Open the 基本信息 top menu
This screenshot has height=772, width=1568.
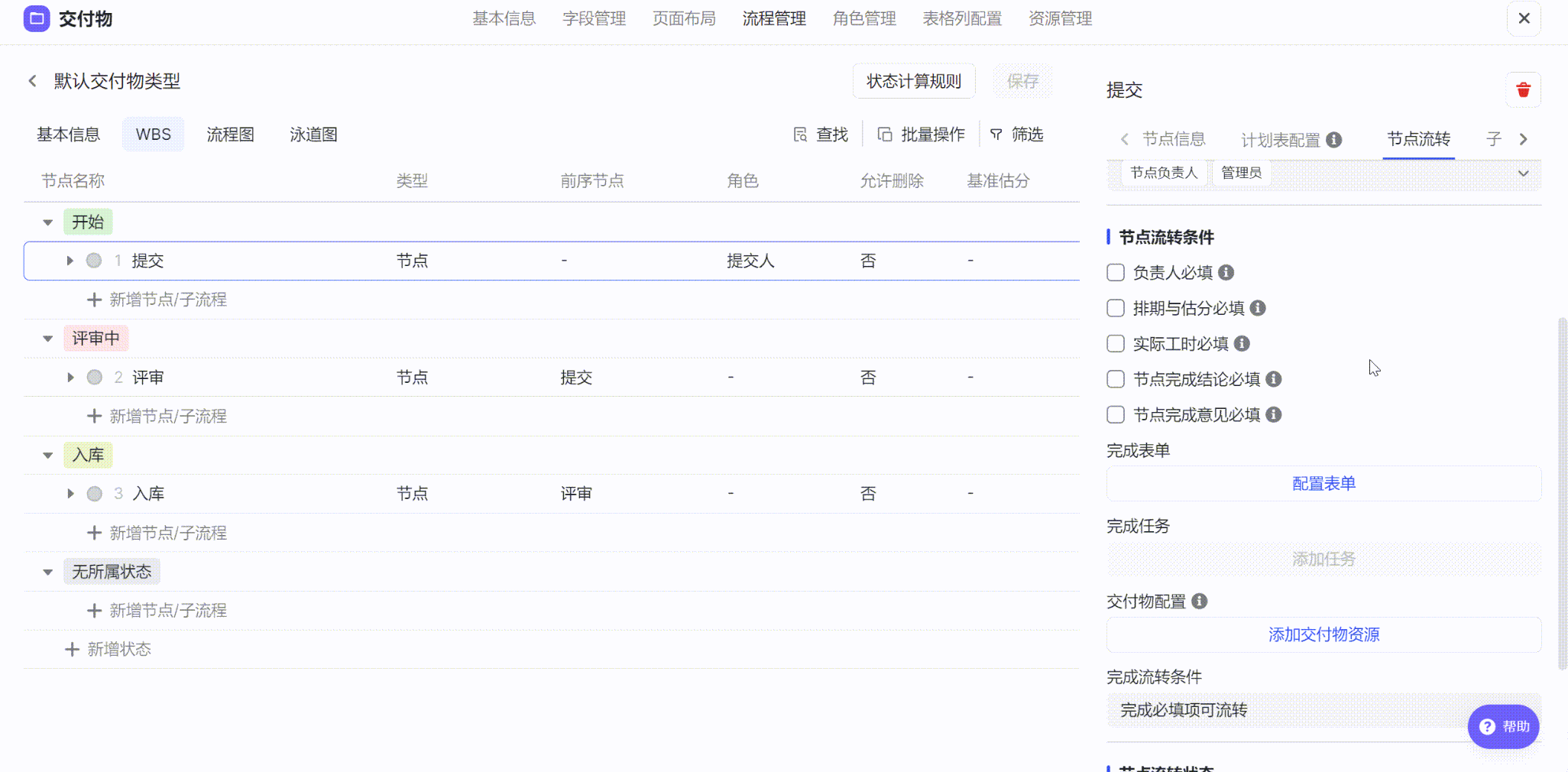[x=504, y=18]
